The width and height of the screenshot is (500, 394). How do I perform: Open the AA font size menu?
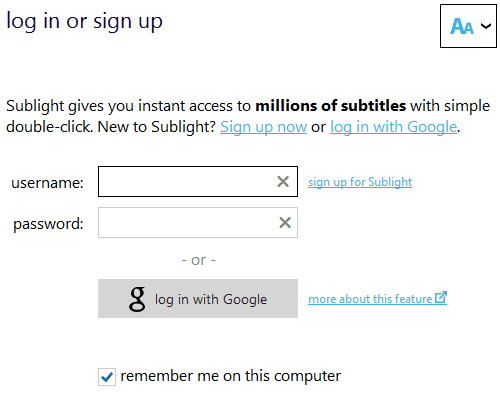(x=468, y=26)
